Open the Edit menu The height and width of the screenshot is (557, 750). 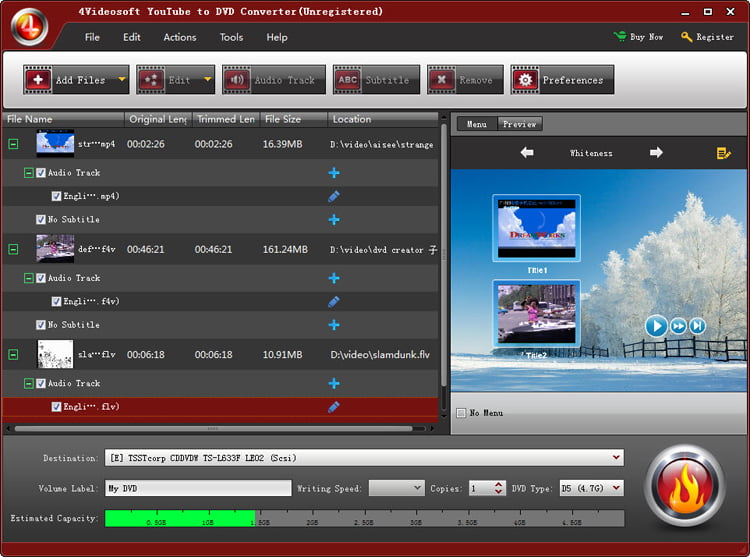pos(132,37)
